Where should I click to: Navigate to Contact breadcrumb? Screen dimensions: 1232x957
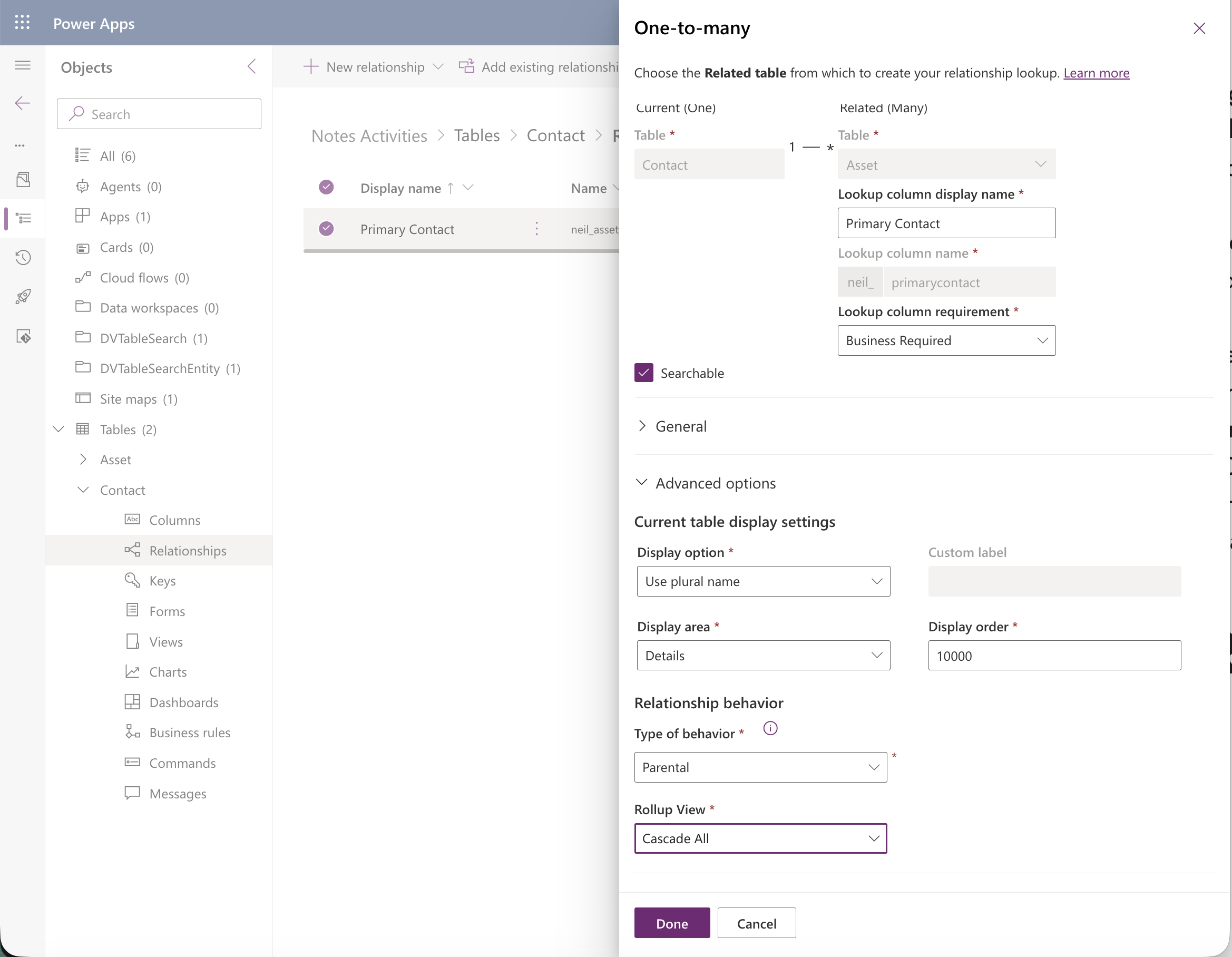555,135
